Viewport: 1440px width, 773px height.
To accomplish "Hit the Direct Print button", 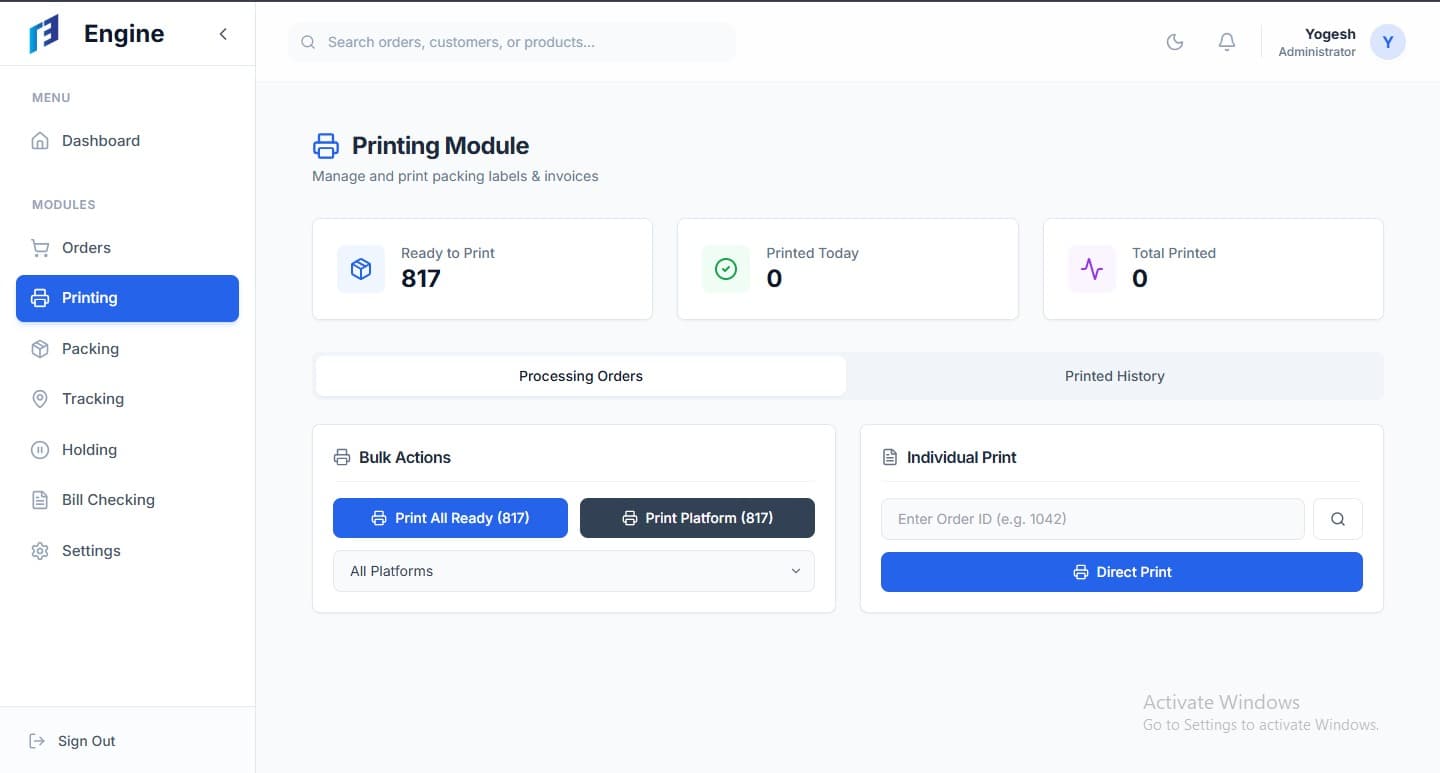I will pos(1121,572).
